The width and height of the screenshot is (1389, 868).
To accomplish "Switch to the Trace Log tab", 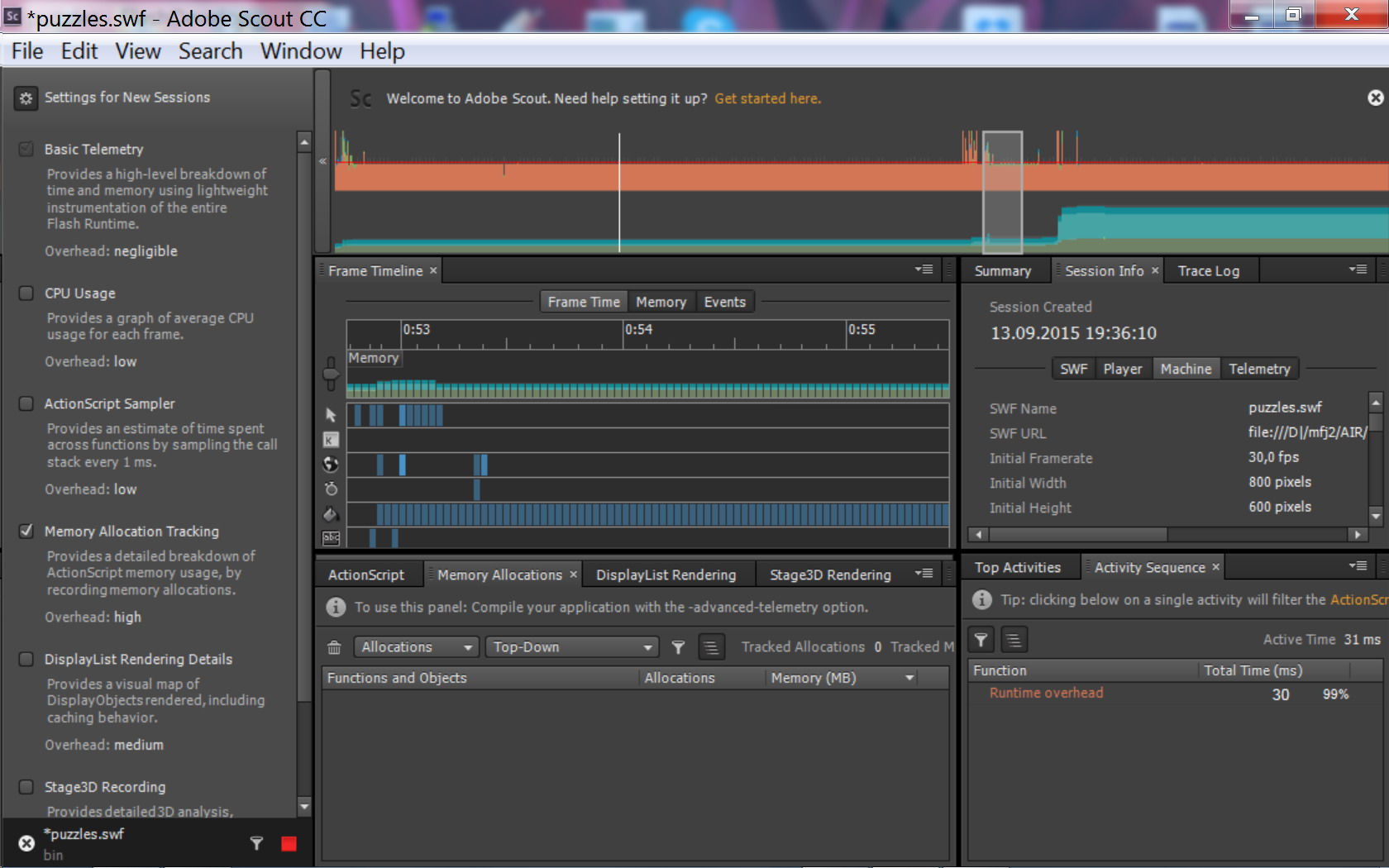I will click(1209, 271).
